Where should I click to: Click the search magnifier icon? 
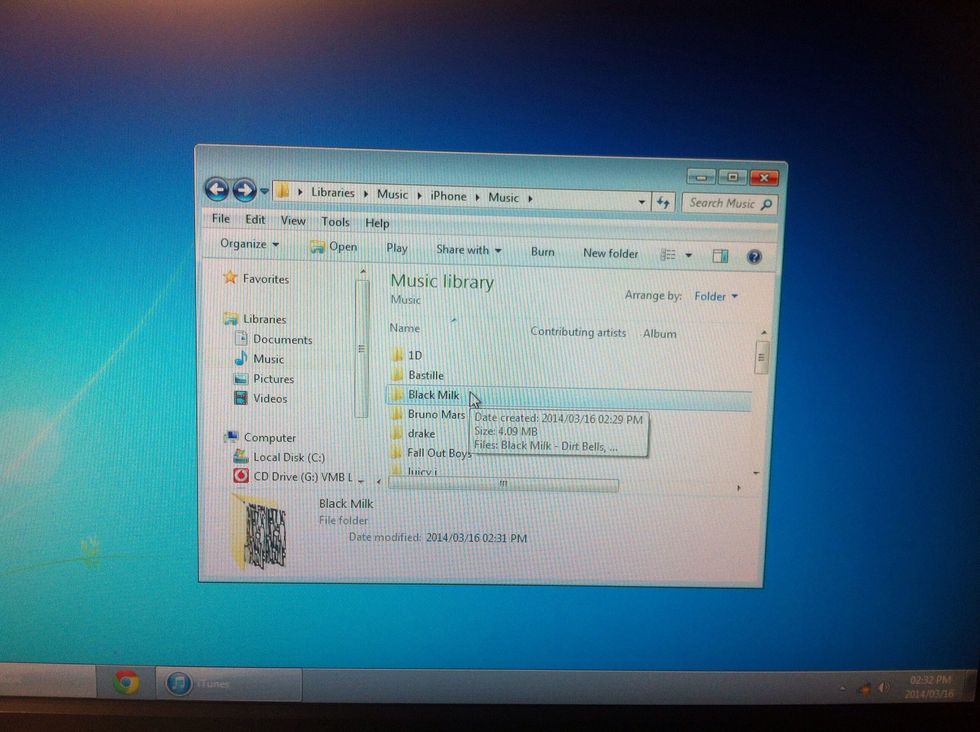tap(767, 204)
